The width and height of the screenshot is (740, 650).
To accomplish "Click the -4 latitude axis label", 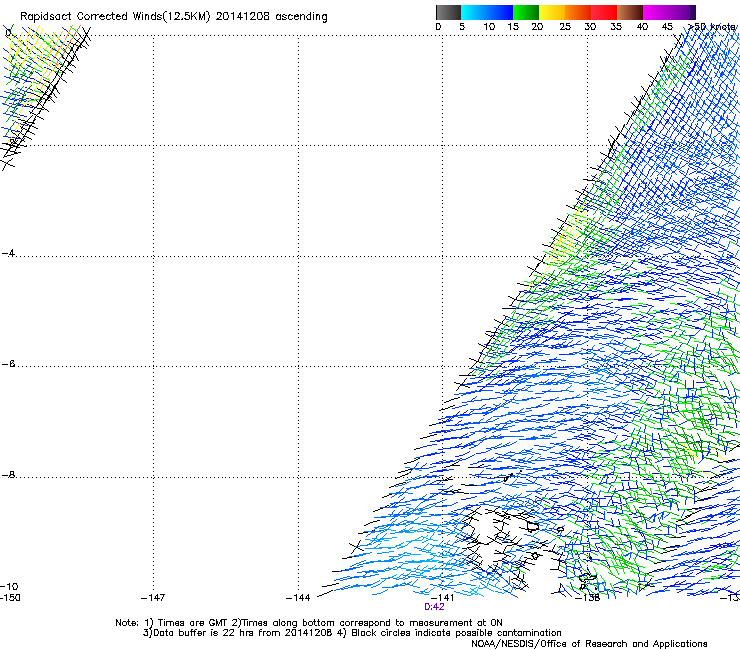I will 8,253.
